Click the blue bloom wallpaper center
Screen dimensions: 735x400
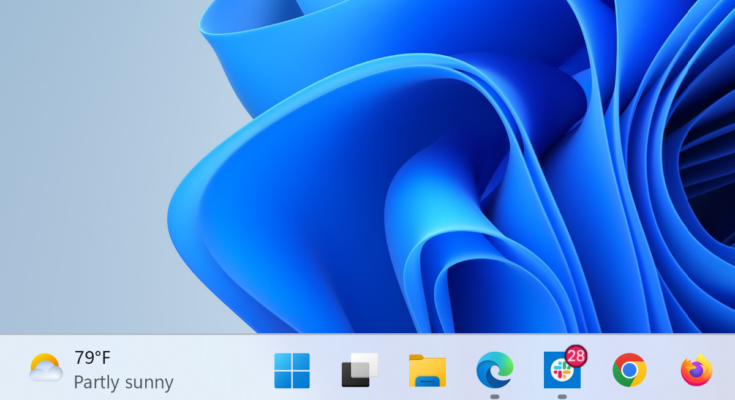pyautogui.click(x=450, y=200)
